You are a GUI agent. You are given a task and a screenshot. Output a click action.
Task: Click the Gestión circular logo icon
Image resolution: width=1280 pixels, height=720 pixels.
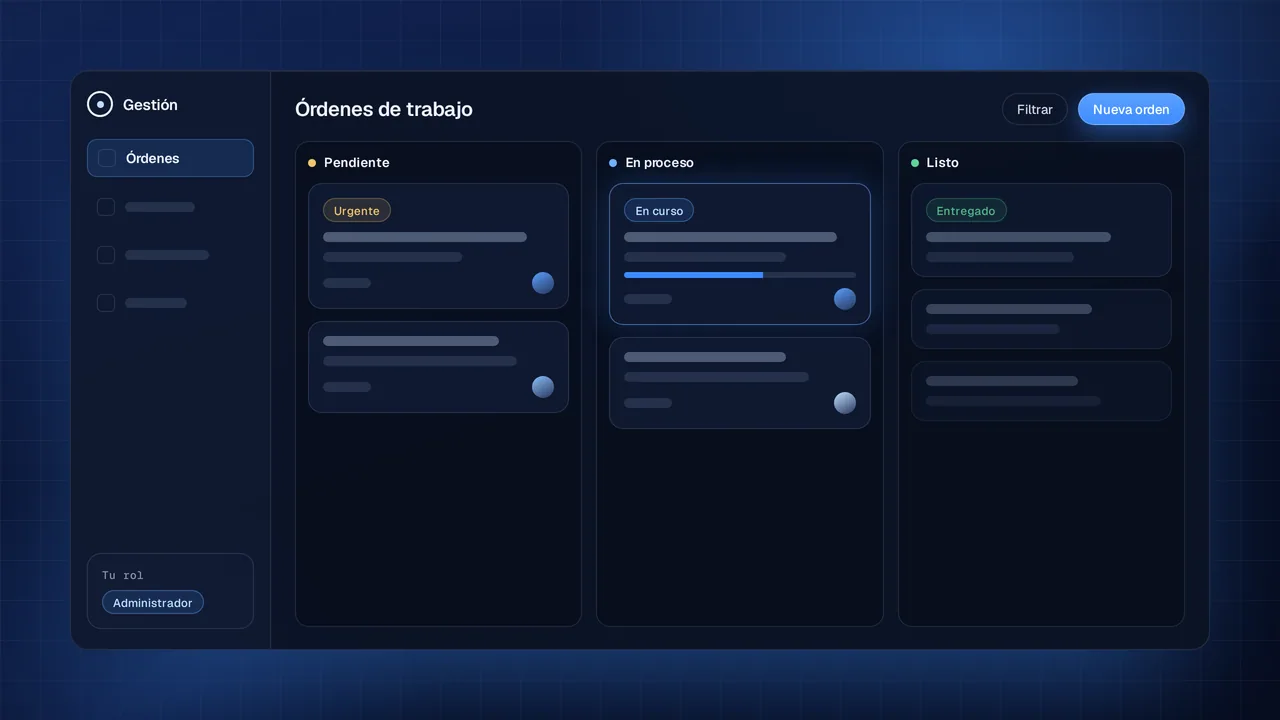pyautogui.click(x=100, y=104)
